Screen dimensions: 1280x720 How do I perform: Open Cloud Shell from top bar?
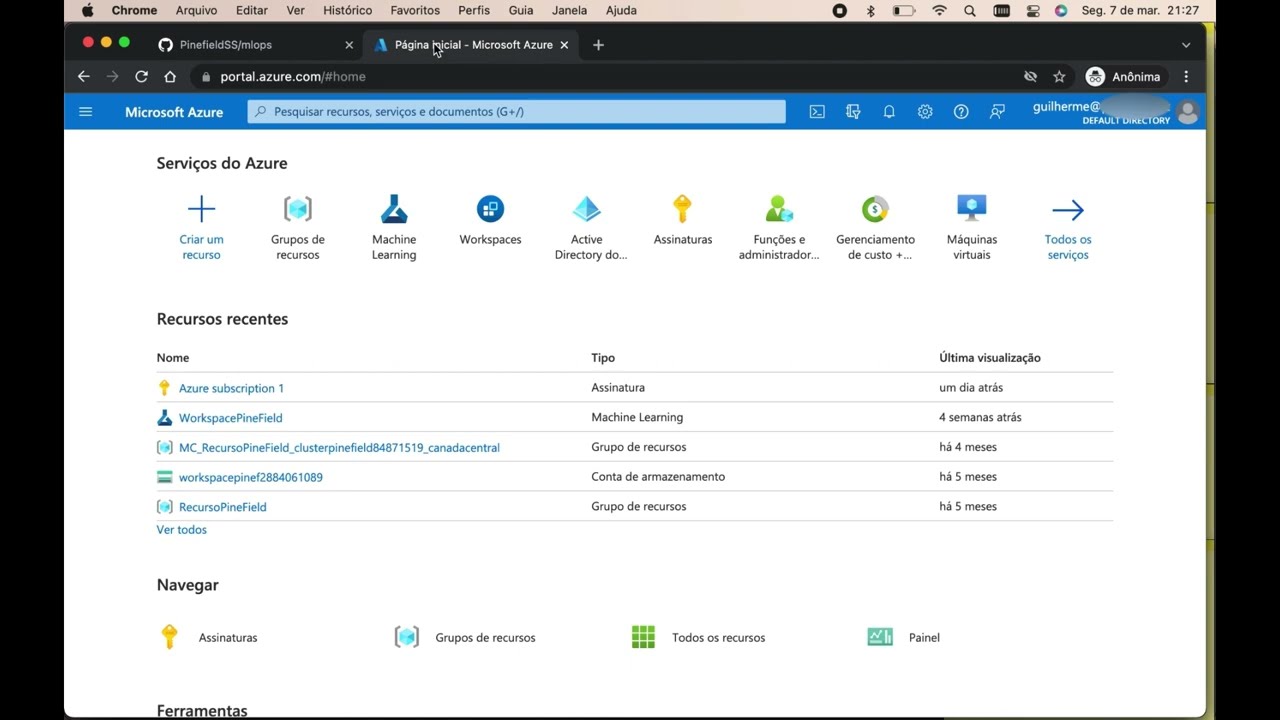click(817, 112)
